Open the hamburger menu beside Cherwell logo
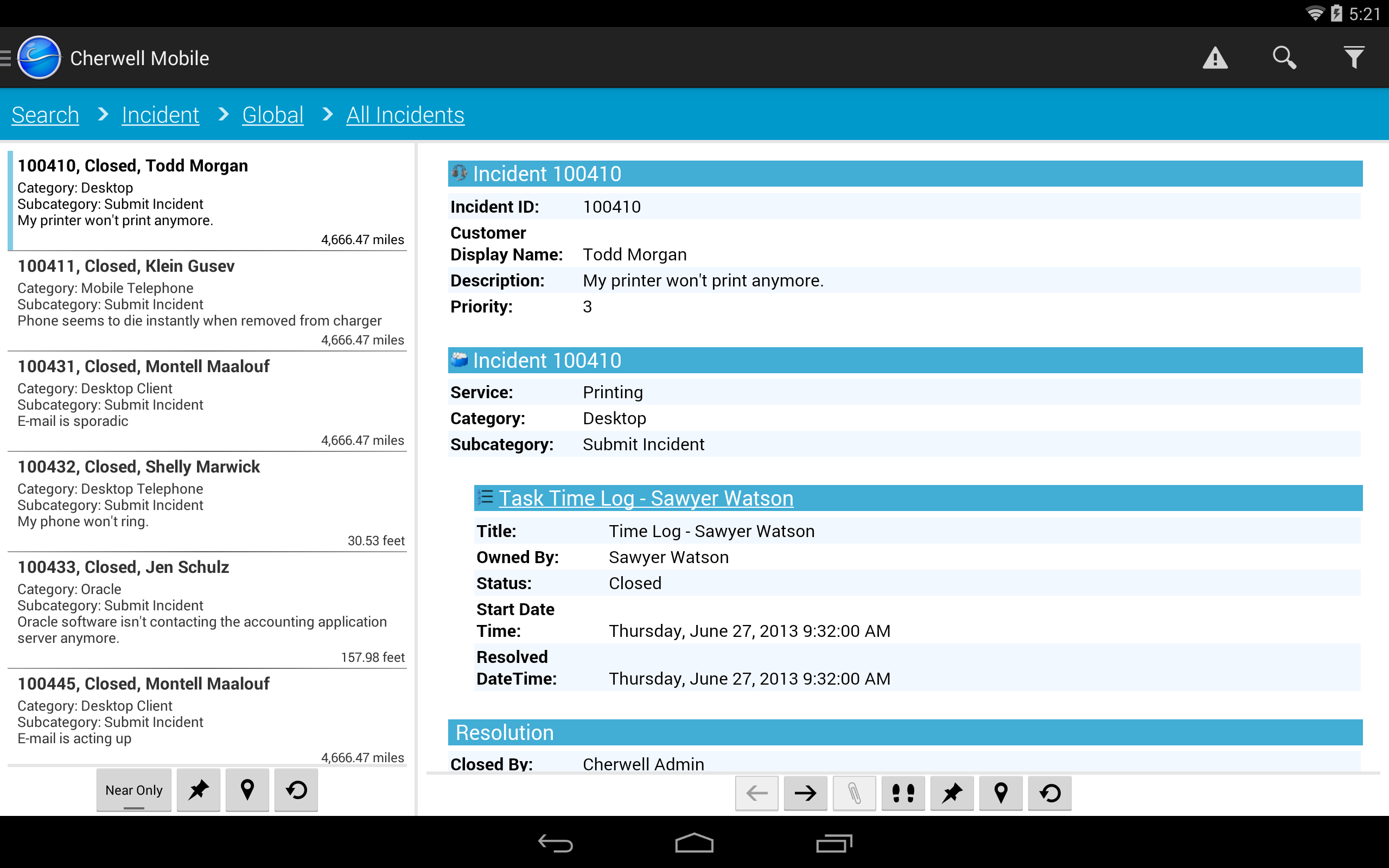The width and height of the screenshot is (1389, 868). [x=6, y=58]
